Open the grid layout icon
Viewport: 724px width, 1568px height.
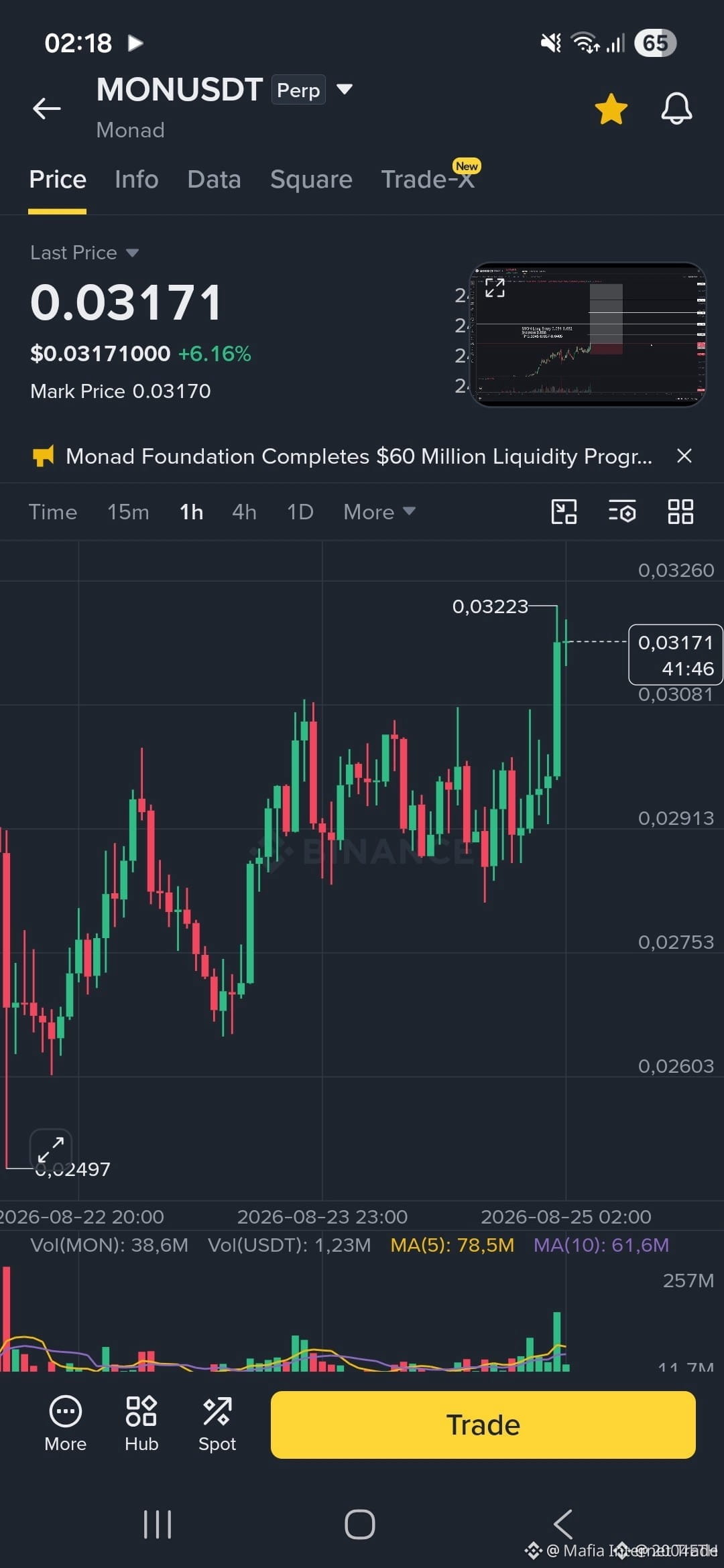pyautogui.click(x=680, y=512)
